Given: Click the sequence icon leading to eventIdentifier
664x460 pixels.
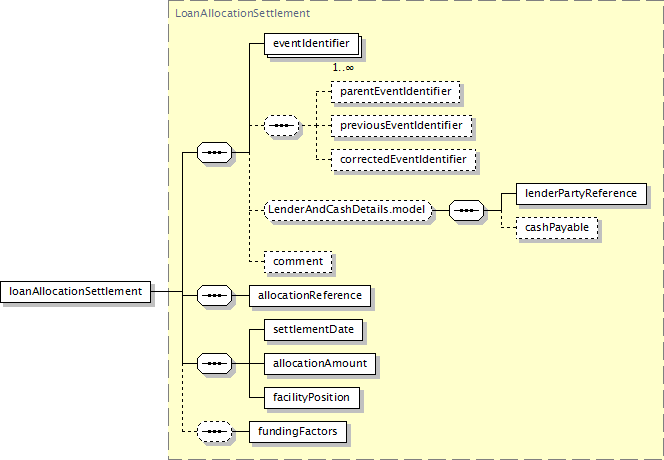Looking at the screenshot, I should 215,152.
